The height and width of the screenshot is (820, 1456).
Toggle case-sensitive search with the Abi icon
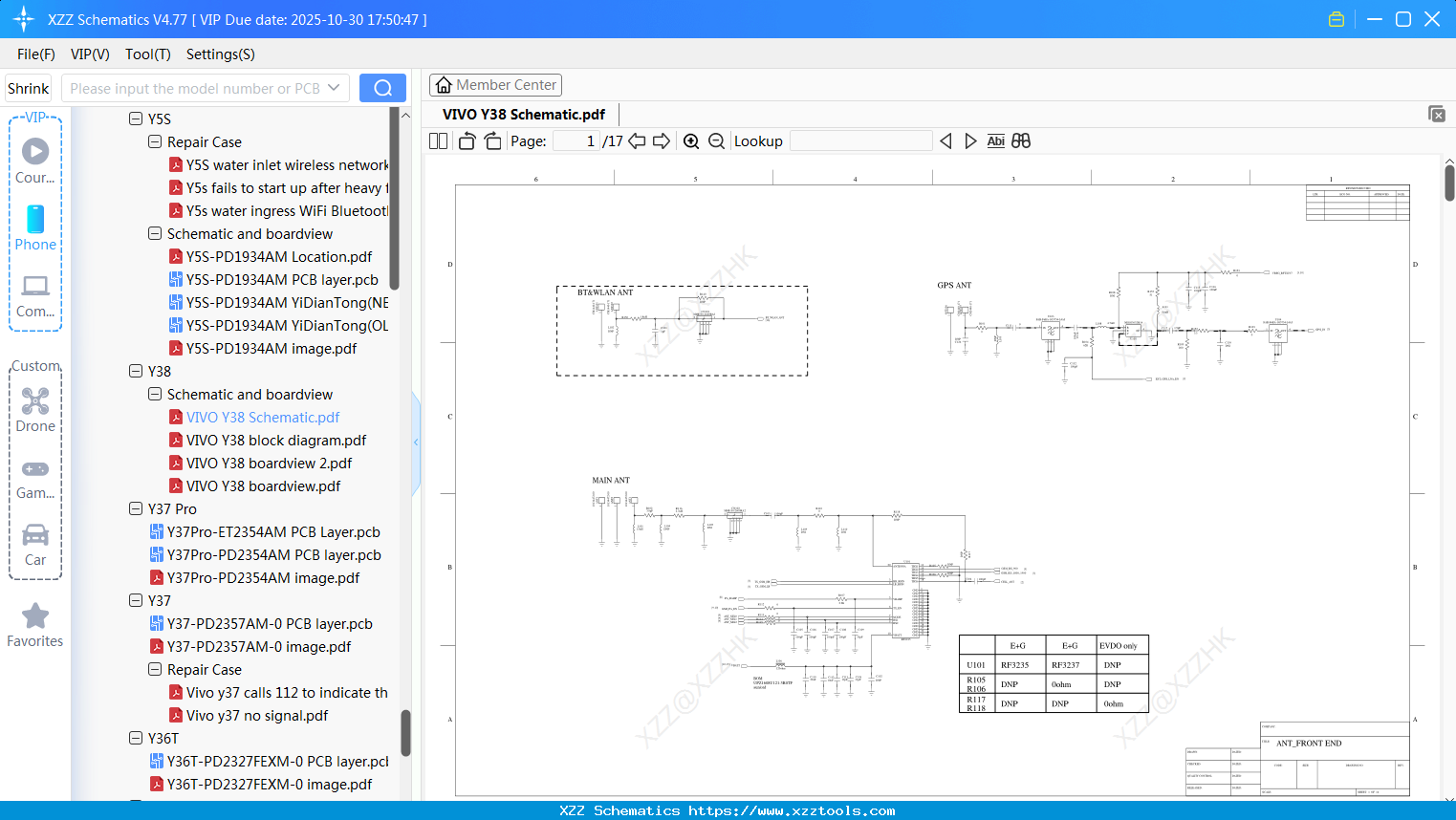[x=996, y=140]
